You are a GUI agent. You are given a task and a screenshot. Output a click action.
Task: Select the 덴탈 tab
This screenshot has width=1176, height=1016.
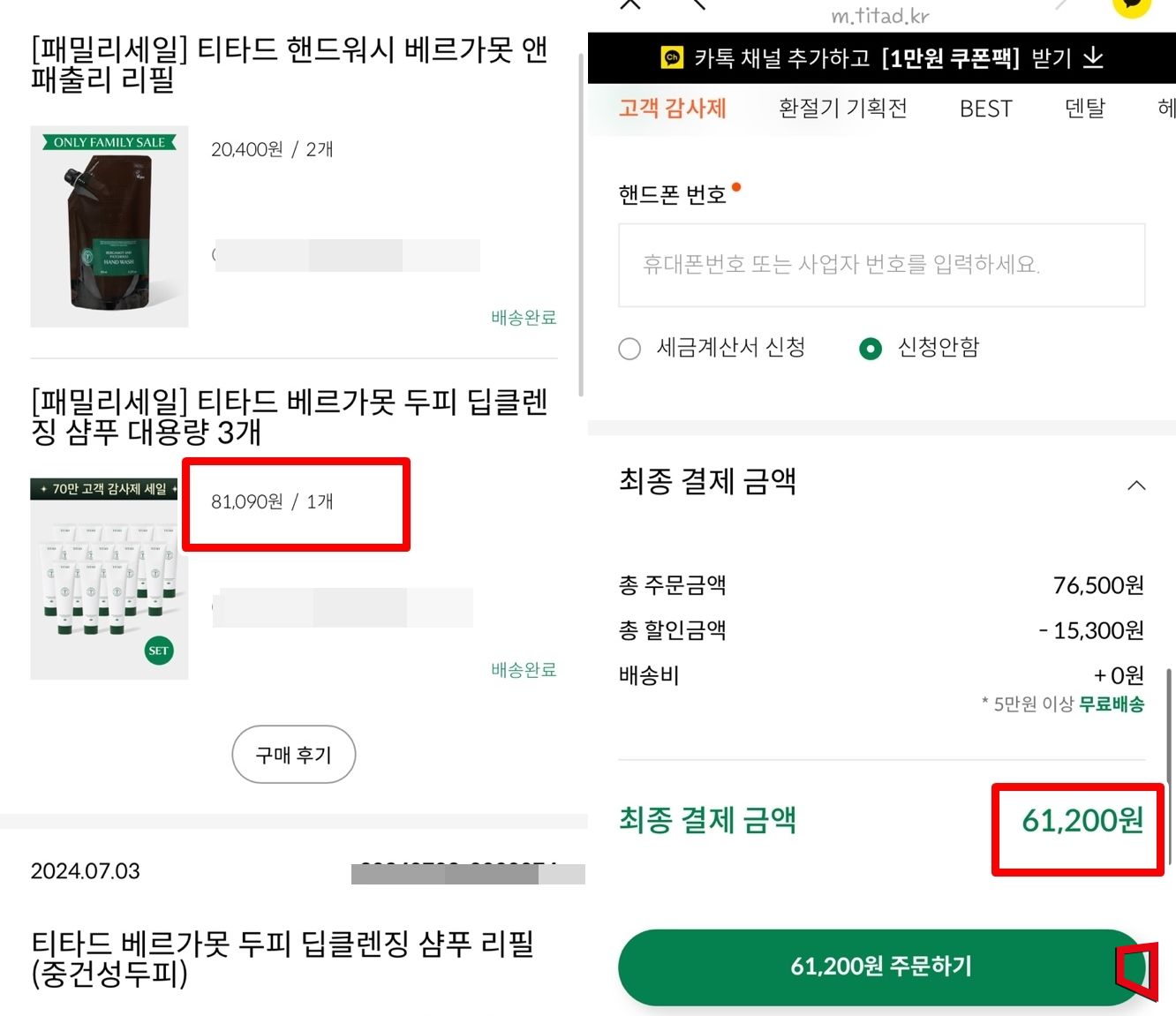[1084, 109]
